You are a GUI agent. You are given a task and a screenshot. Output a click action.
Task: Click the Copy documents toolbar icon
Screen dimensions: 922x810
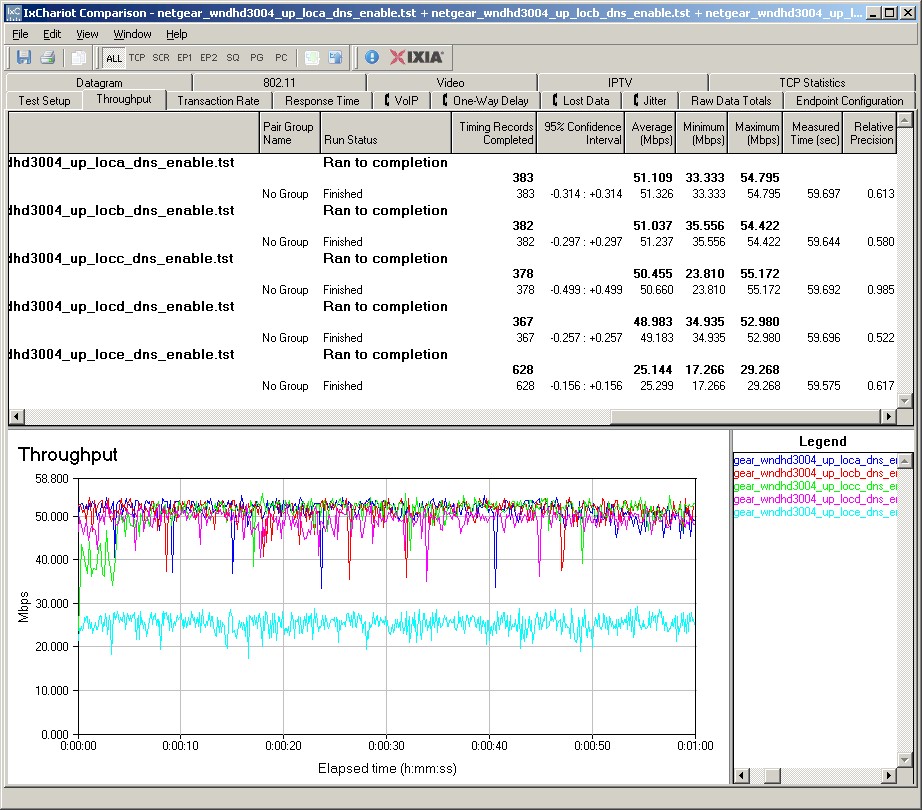[78, 58]
